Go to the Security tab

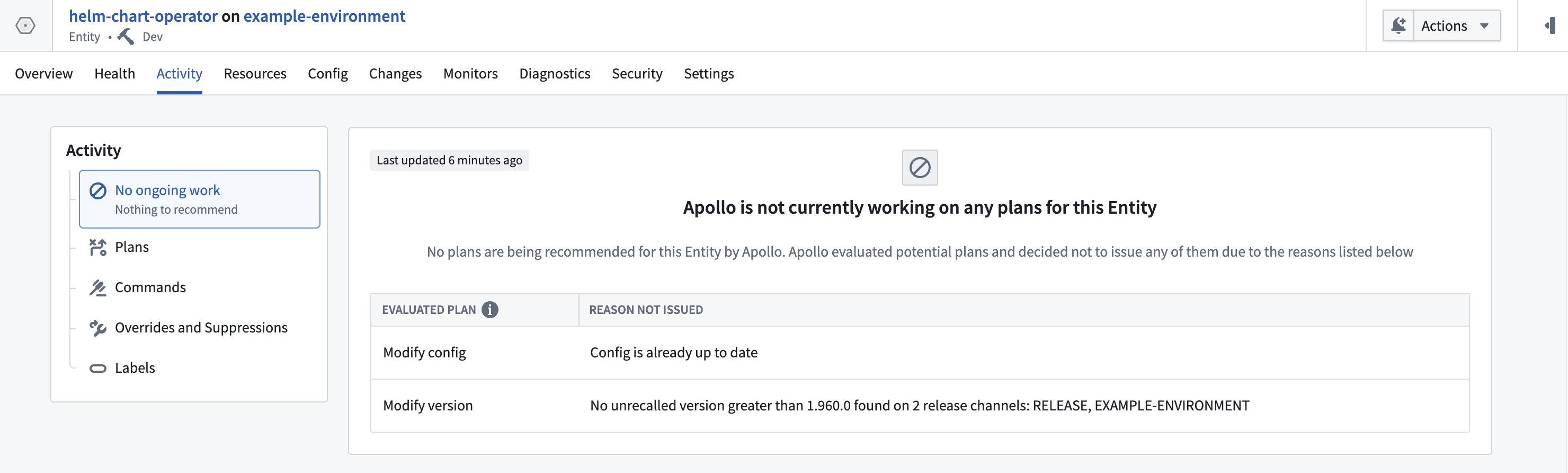click(x=637, y=73)
